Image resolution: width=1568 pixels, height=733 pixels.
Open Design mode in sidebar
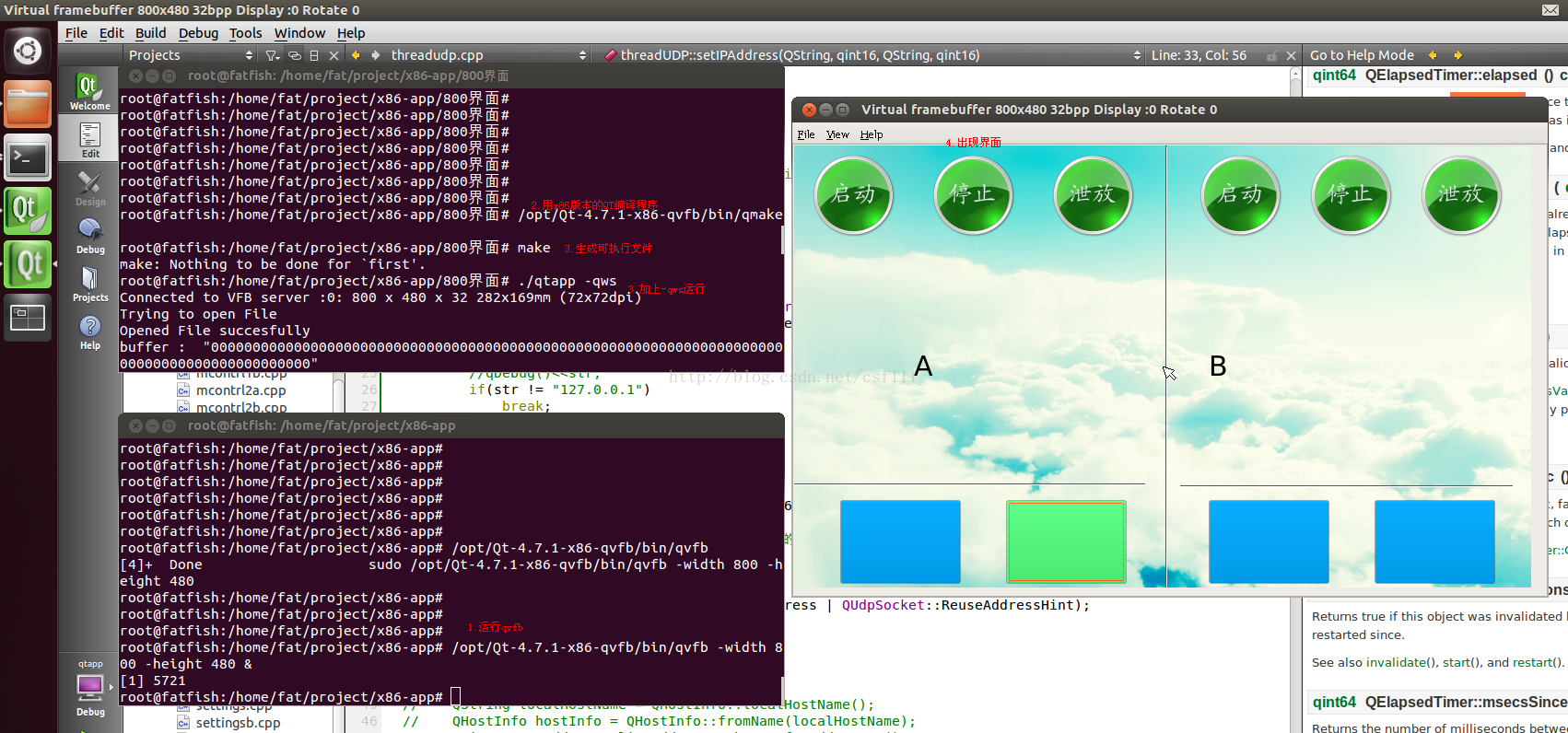89,187
